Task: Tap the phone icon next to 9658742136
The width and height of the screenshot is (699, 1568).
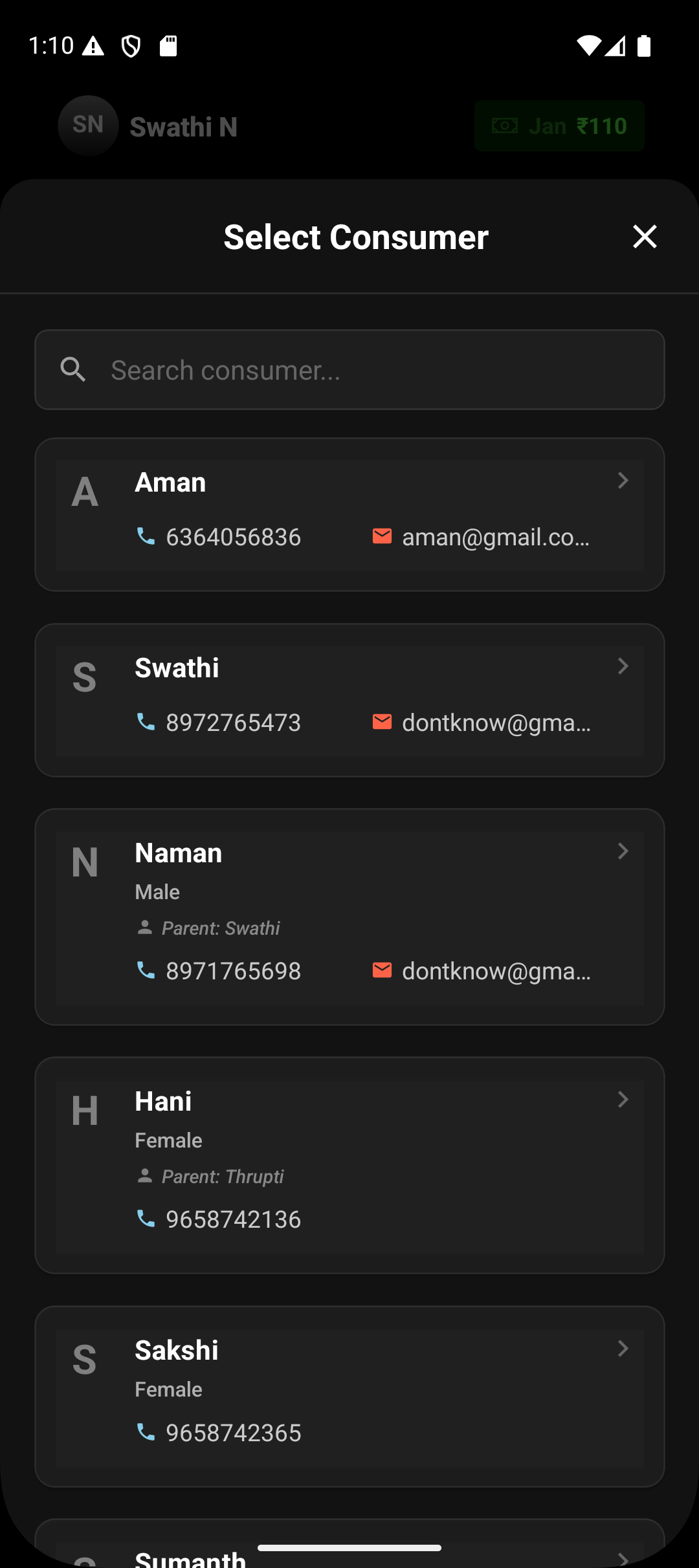Action: [x=146, y=1219]
